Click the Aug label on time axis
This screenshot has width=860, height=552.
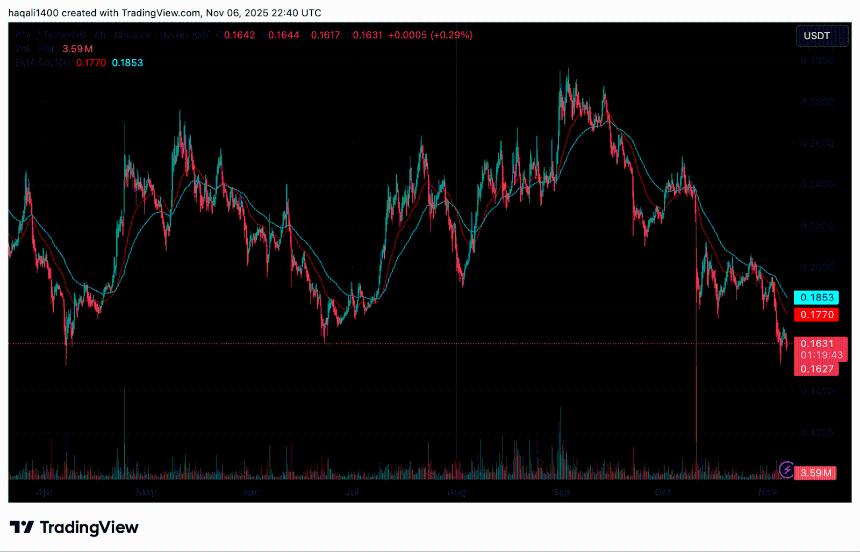(x=456, y=493)
